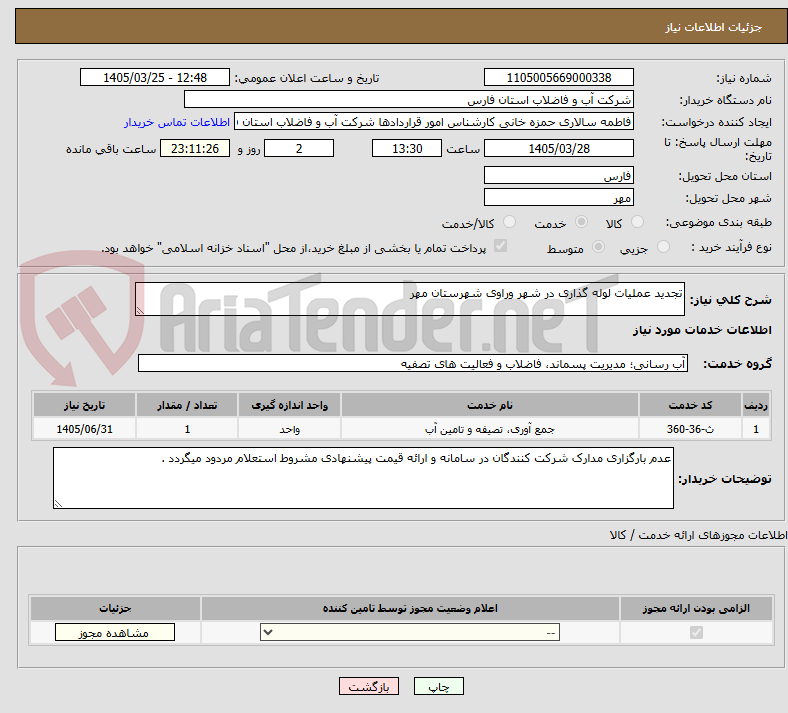Click the چاپ print button
The height and width of the screenshot is (713, 788).
(x=439, y=687)
